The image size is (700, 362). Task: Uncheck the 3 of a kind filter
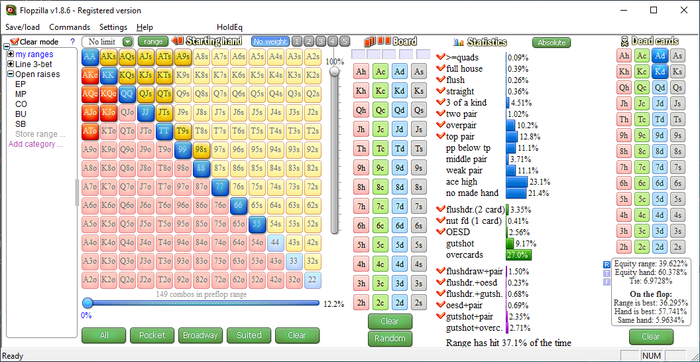point(441,102)
